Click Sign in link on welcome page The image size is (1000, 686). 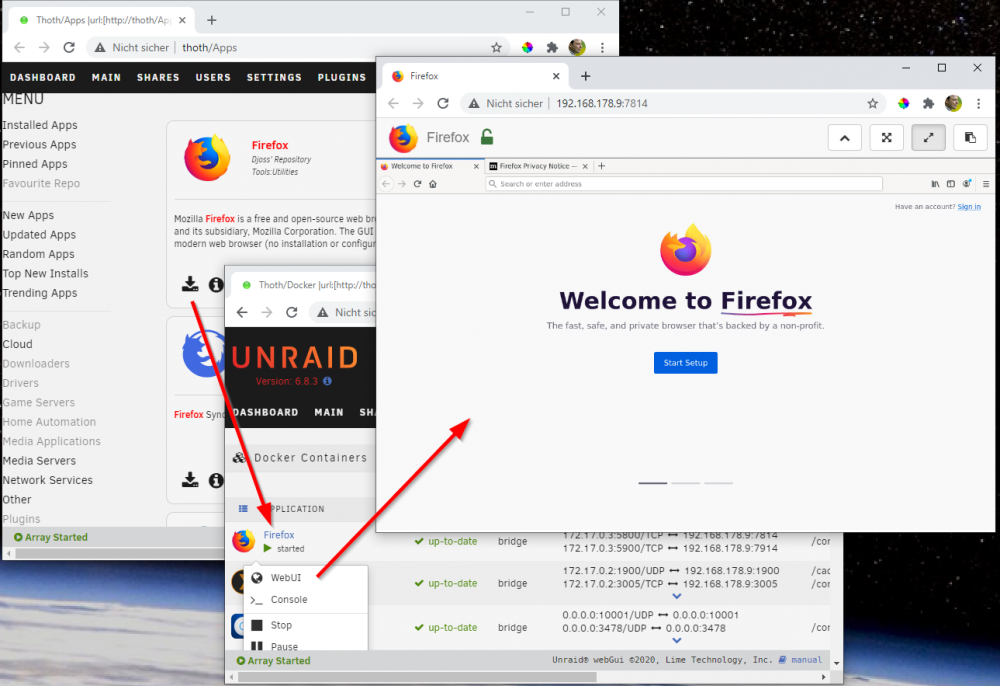point(969,207)
